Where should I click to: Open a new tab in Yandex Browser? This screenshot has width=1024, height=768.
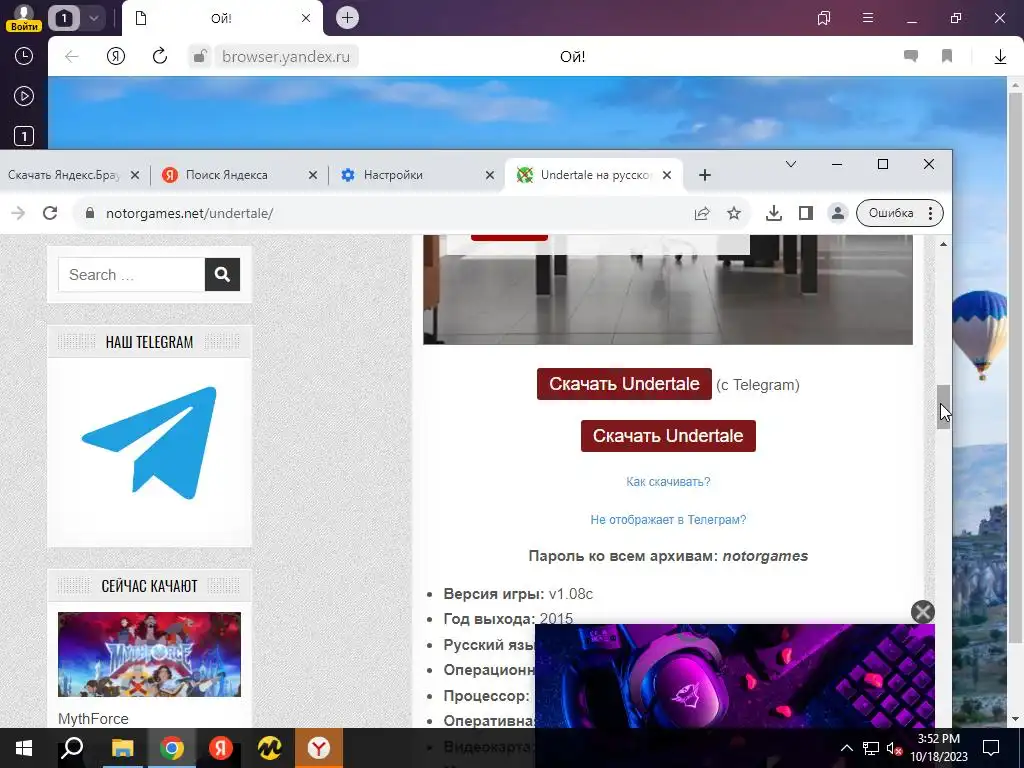(347, 18)
